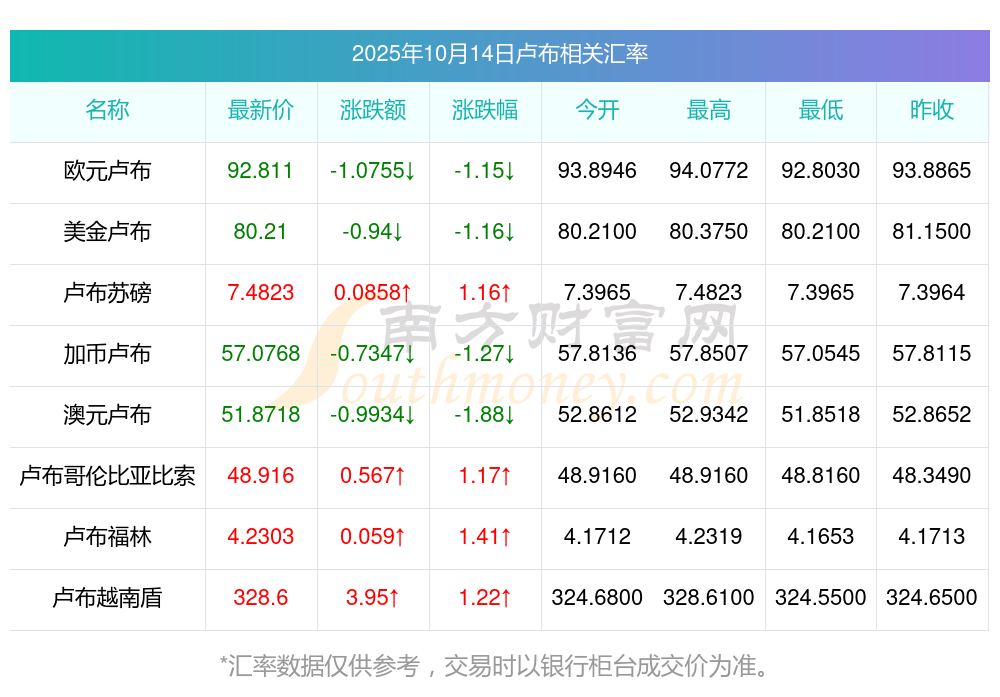This screenshot has height=697, width=1000.
Task: Select previous close 7.3964
Action: coord(932,293)
